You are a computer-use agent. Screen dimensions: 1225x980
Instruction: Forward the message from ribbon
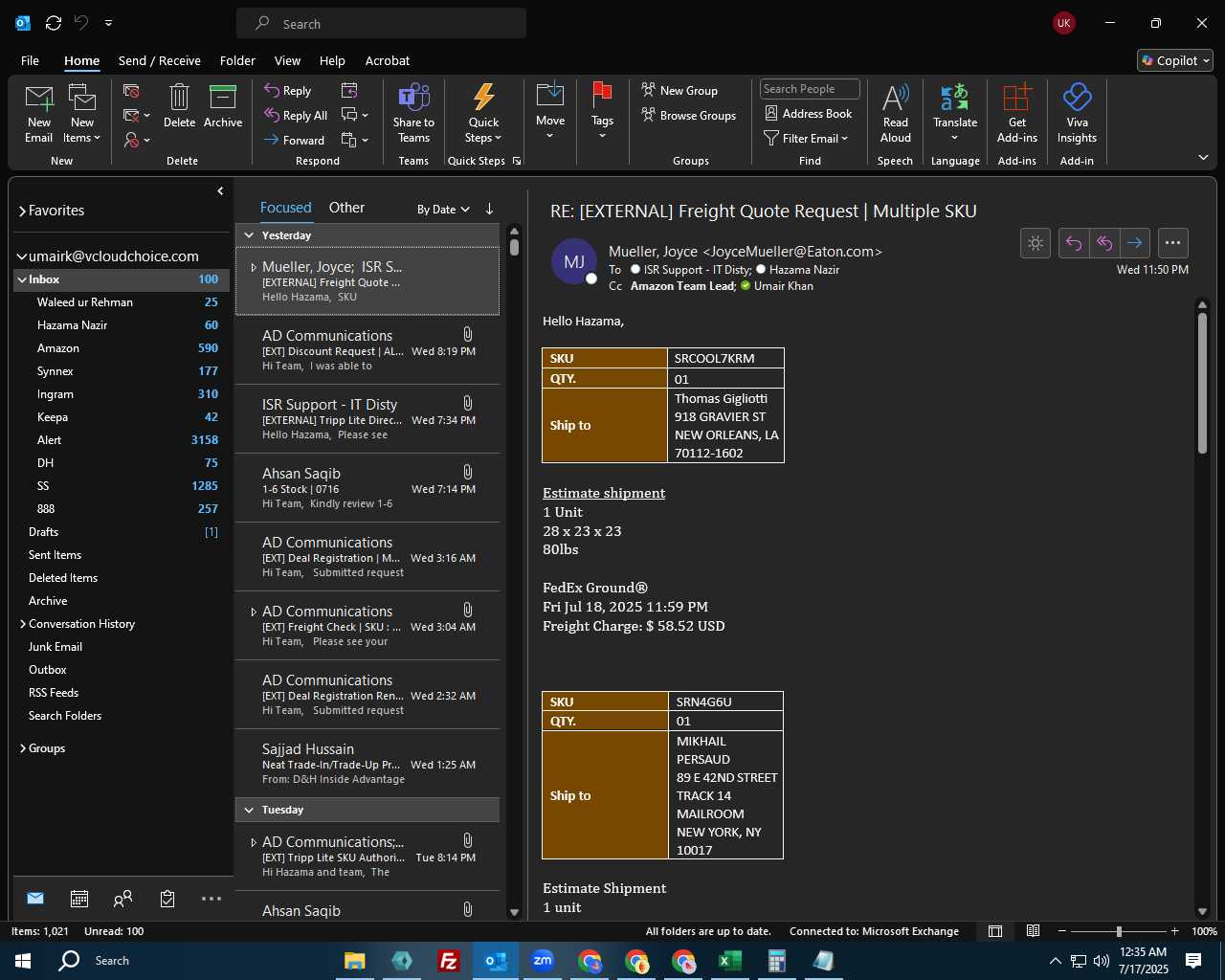(294, 140)
